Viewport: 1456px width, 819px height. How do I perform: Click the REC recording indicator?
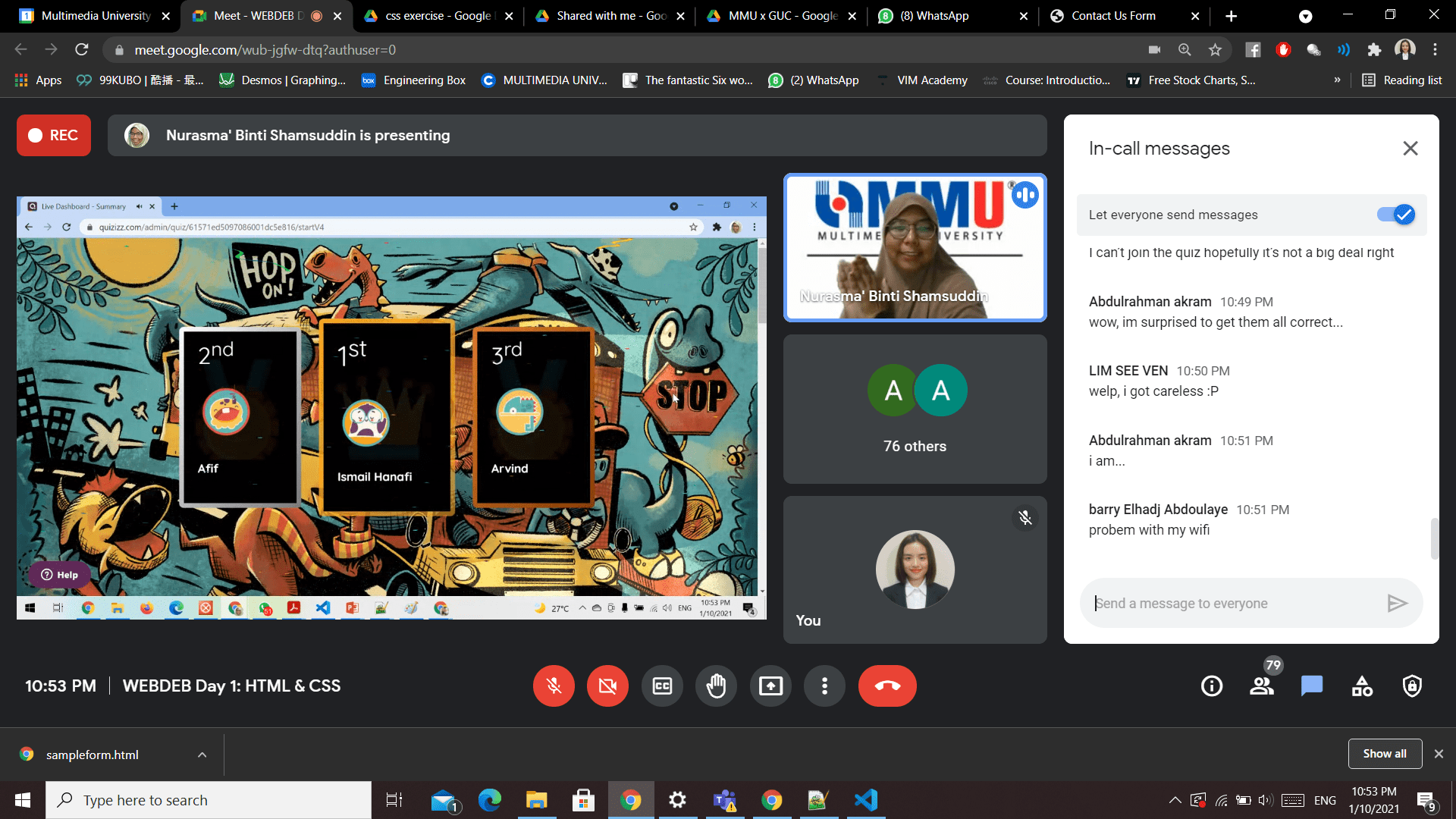[x=54, y=136]
